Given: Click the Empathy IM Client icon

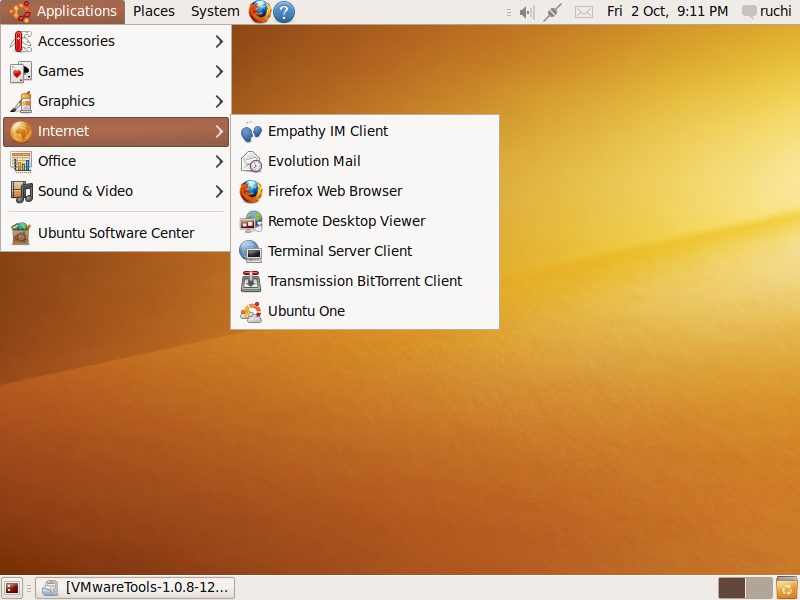Looking at the screenshot, I should click(x=251, y=132).
